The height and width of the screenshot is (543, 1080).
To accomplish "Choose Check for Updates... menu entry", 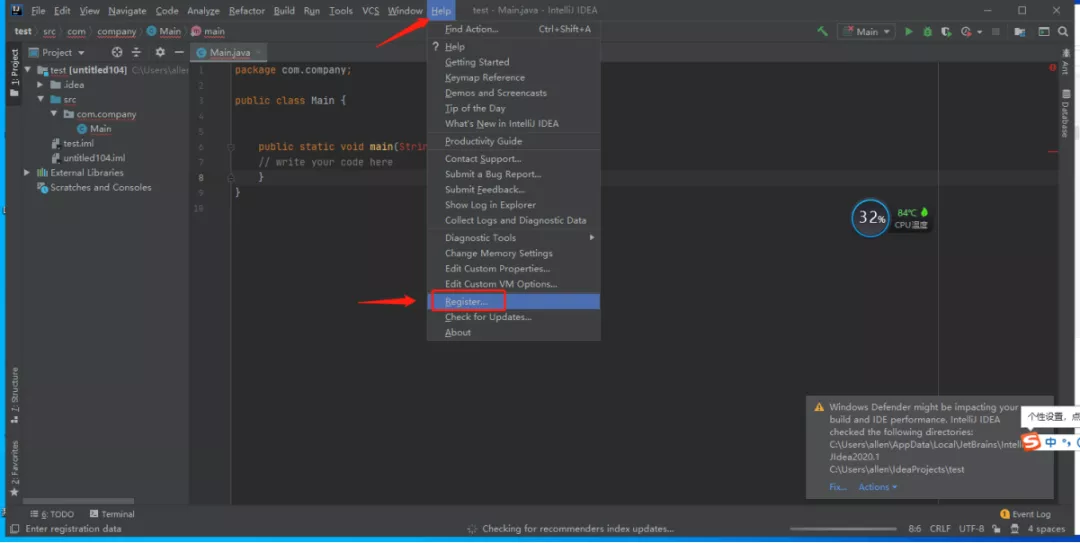I will coord(488,317).
